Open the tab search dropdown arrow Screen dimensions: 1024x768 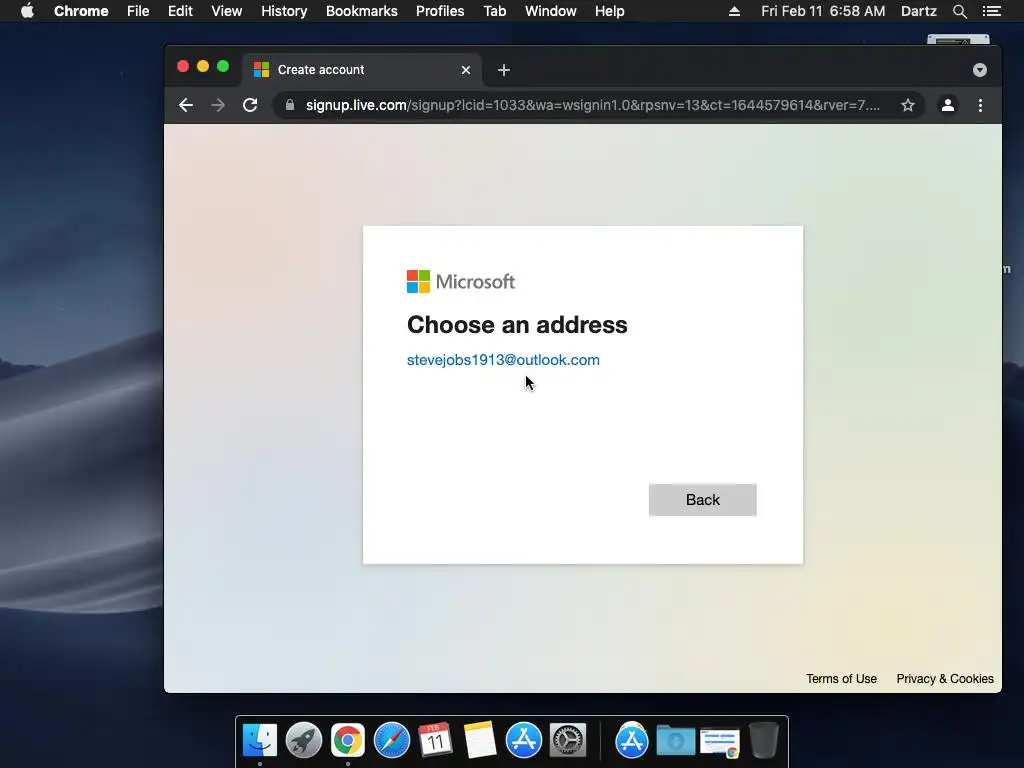click(x=980, y=70)
